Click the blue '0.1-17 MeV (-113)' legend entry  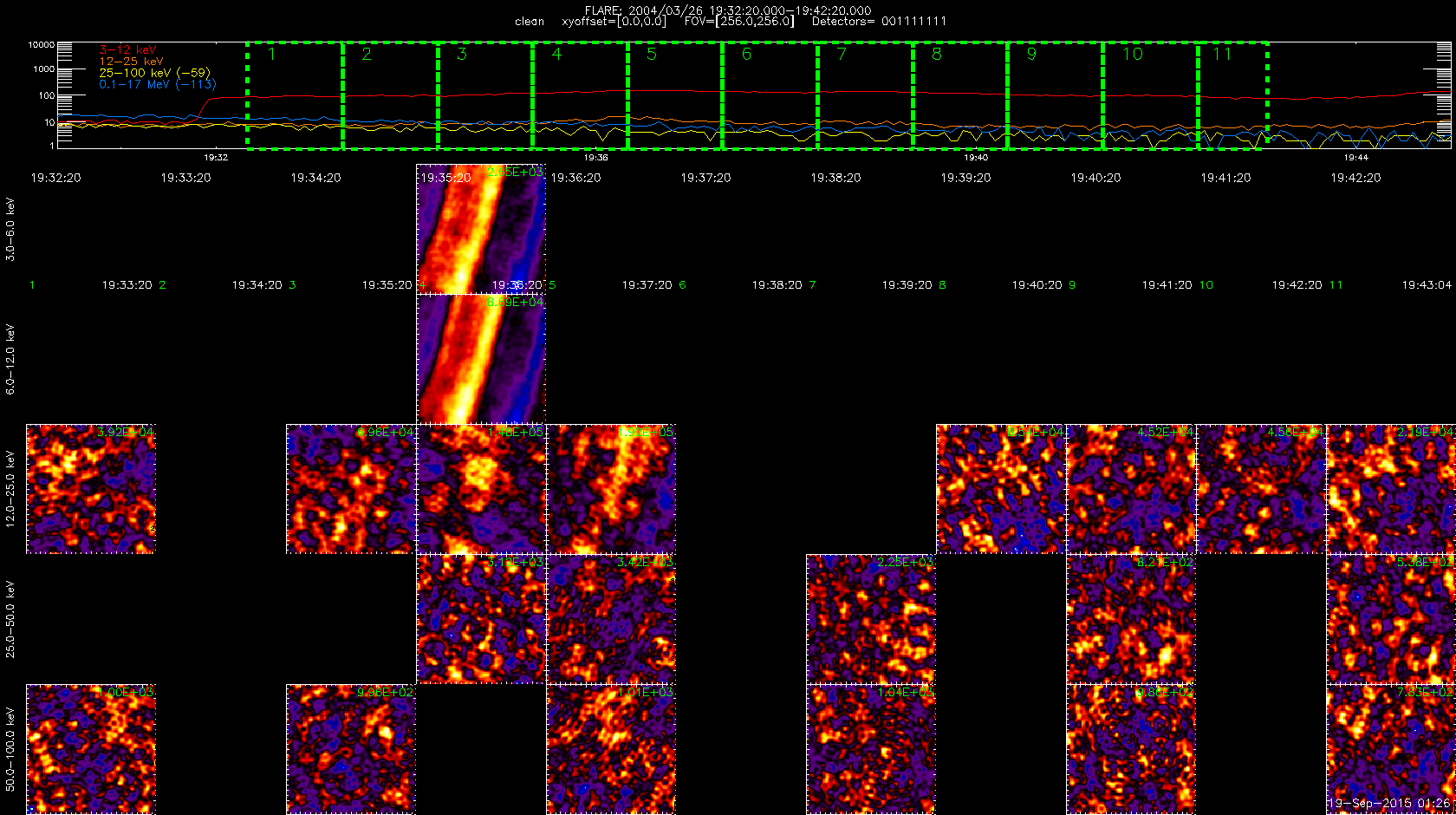[x=158, y=84]
